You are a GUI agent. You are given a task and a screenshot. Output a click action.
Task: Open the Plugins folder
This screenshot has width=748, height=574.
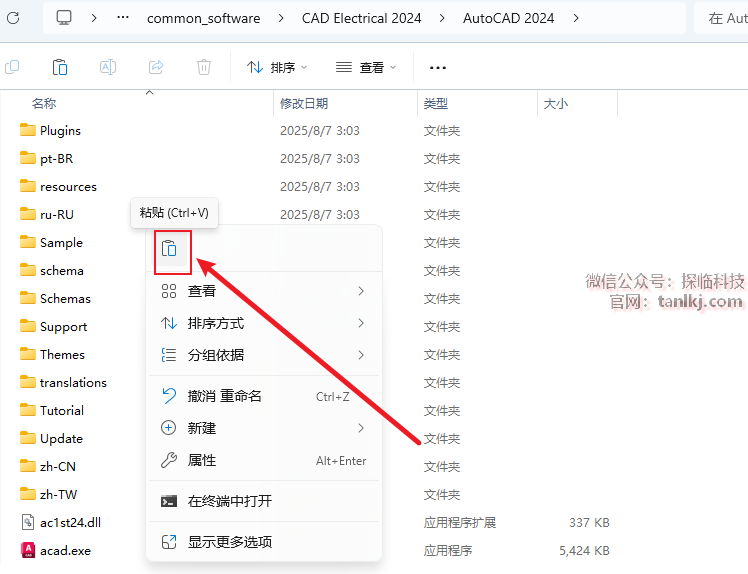pyautogui.click(x=60, y=131)
